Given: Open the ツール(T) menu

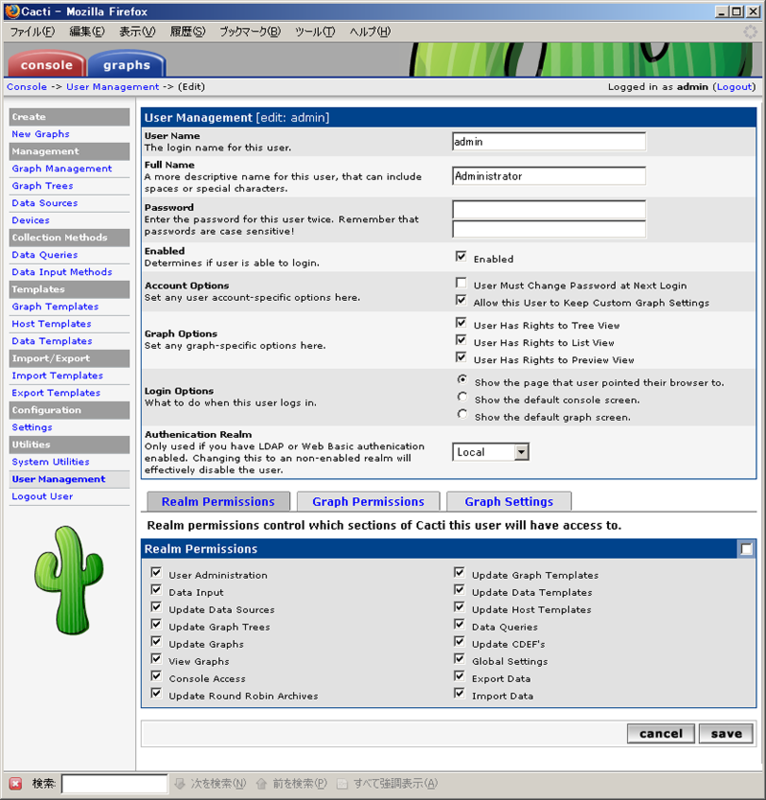Looking at the screenshot, I should click(315, 32).
